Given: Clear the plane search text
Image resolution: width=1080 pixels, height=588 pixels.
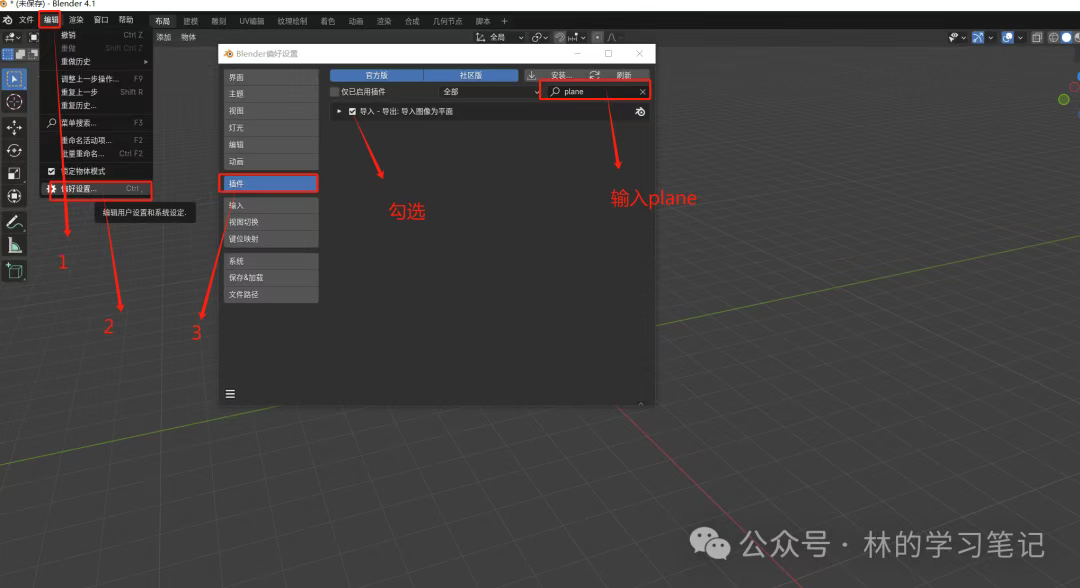Looking at the screenshot, I should 642,92.
